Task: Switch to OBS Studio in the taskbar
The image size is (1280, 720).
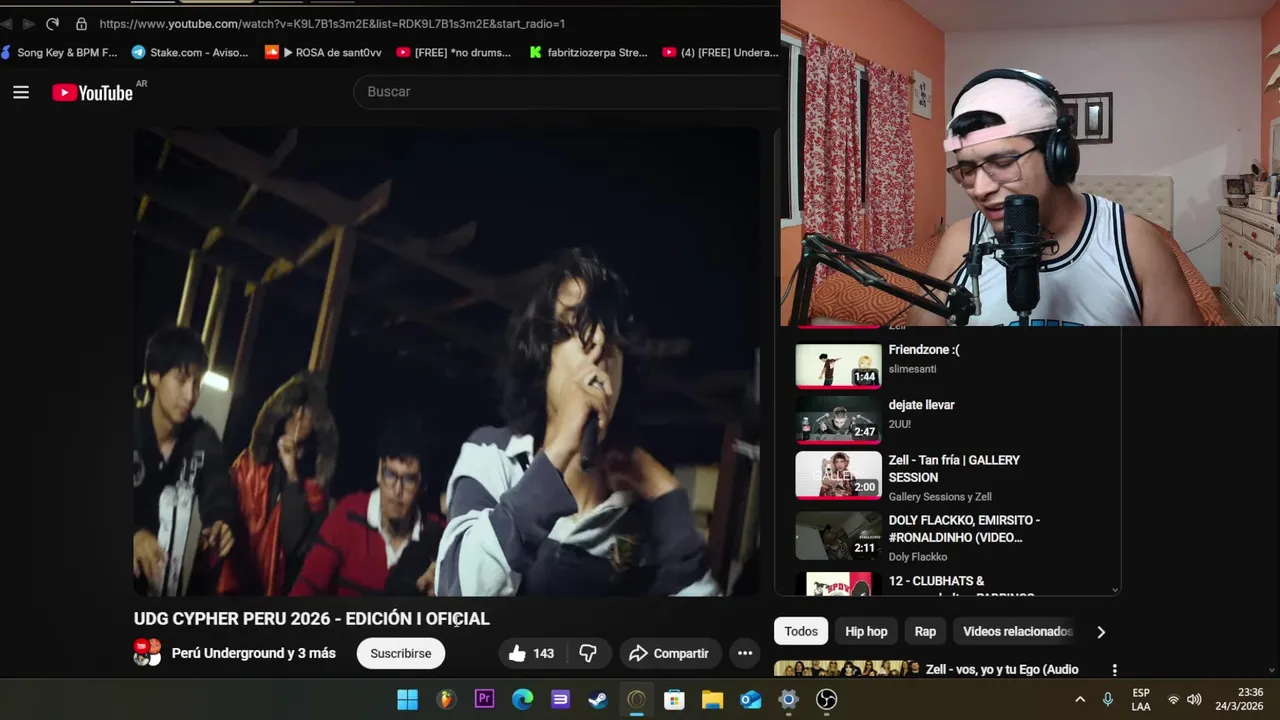Action: tap(826, 699)
